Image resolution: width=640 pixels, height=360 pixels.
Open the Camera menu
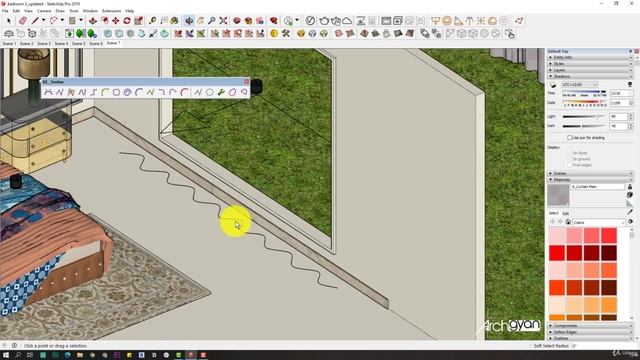point(44,11)
